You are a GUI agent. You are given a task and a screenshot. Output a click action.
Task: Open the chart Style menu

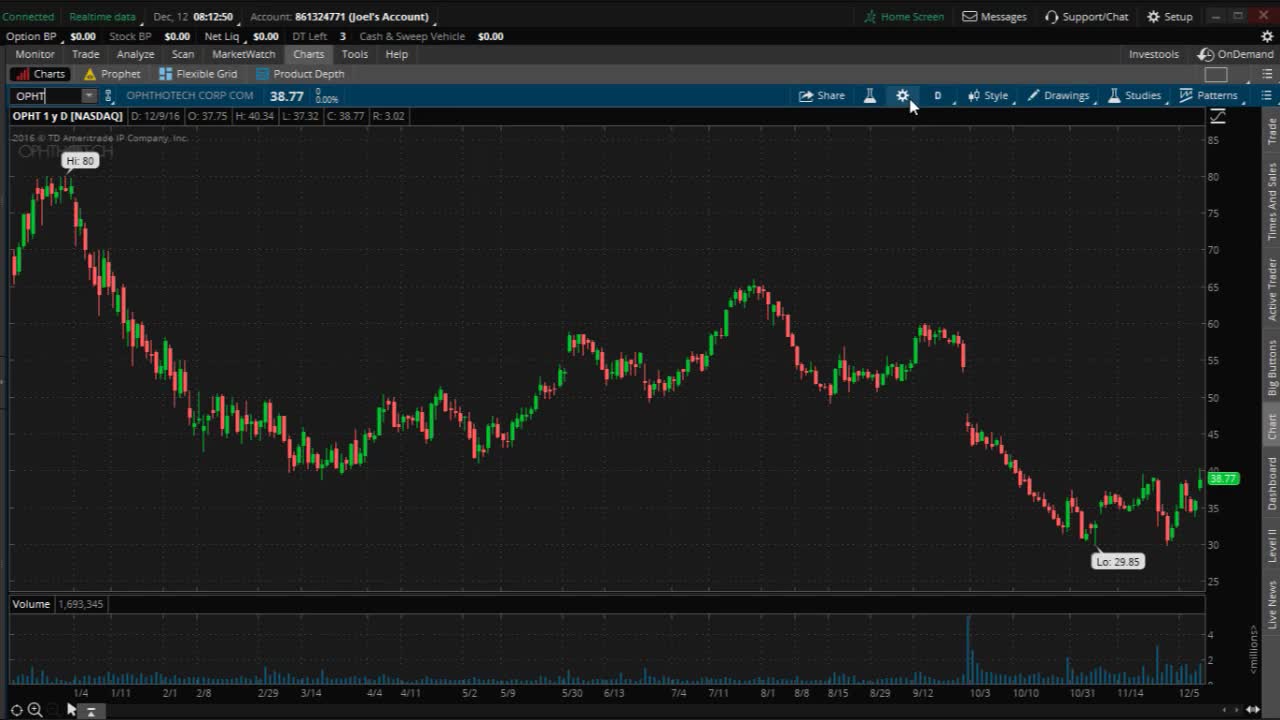click(988, 96)
